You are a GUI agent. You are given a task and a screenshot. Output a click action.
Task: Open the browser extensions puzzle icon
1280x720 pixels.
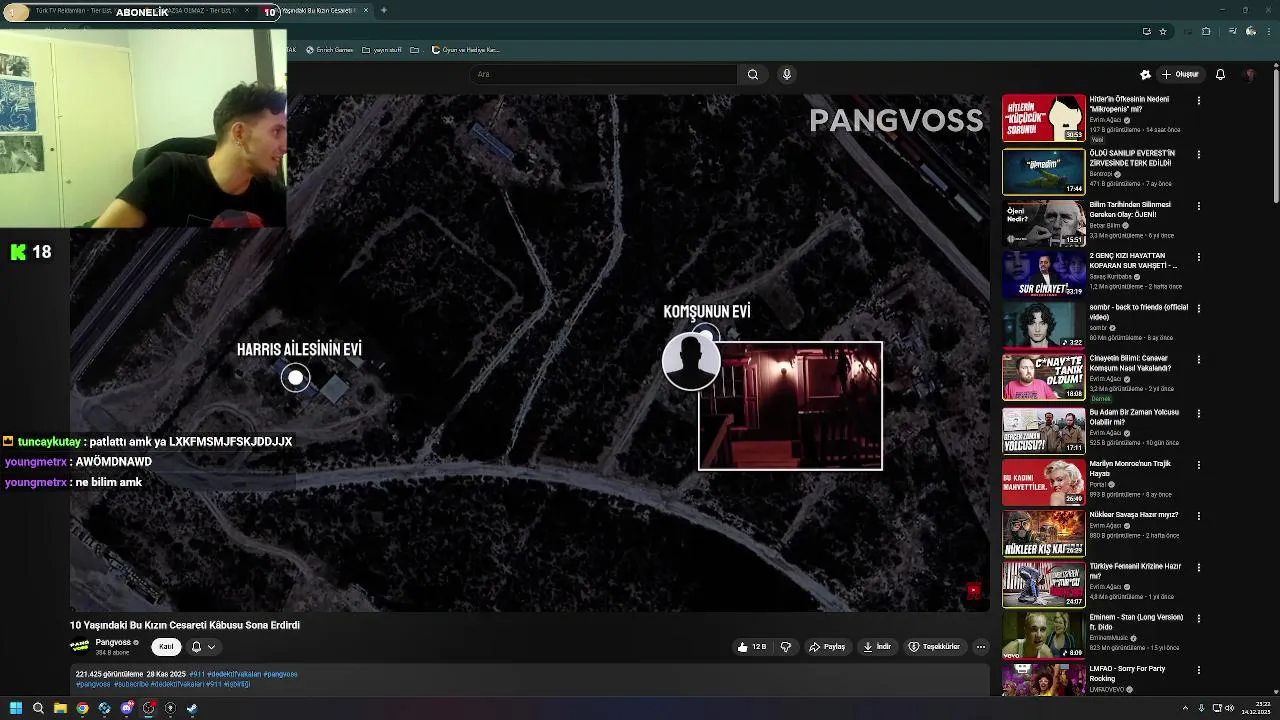click(x=1206, y=31)
